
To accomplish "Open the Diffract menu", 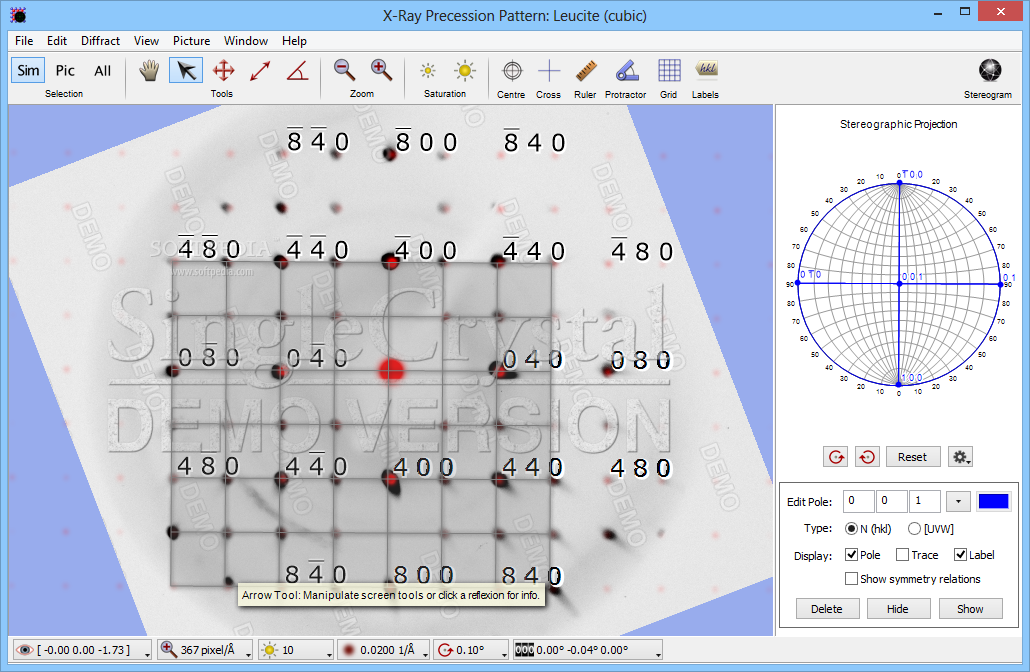I will [x=100, y=41].
